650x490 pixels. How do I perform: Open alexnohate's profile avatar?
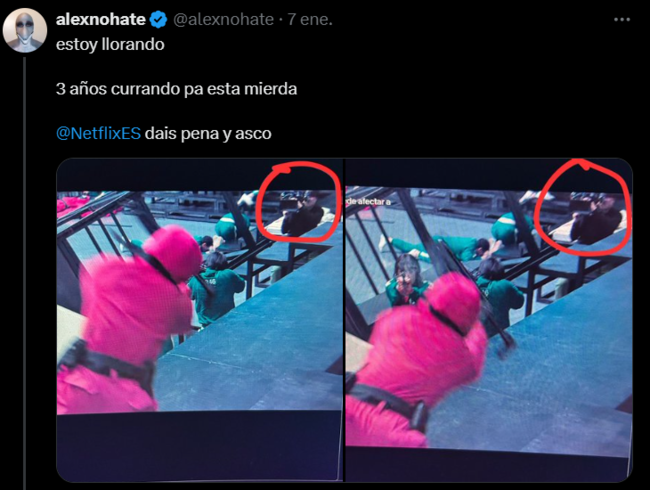[x=24, y=30]
